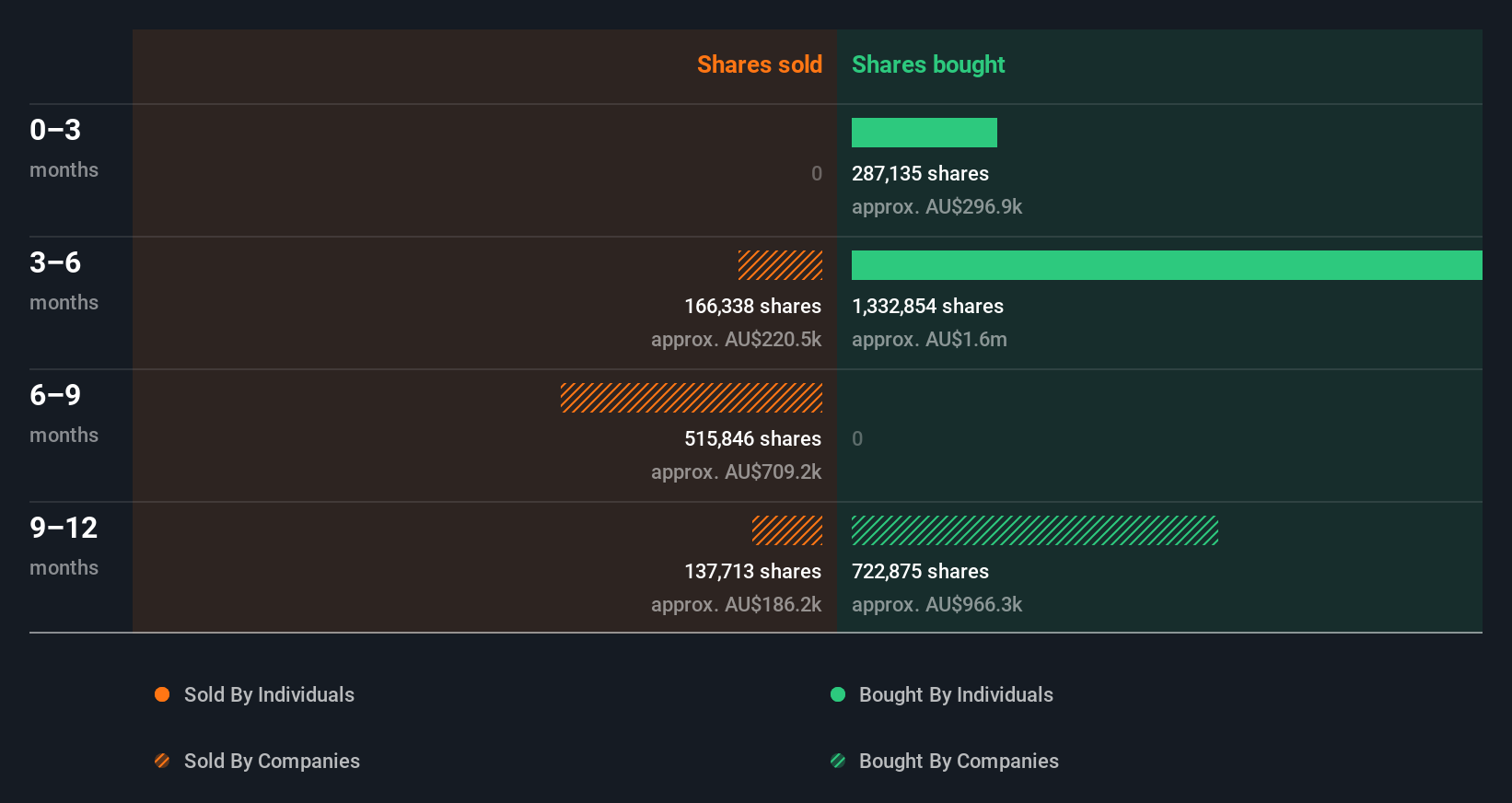Click the Shares bought column header

point(928,64)
